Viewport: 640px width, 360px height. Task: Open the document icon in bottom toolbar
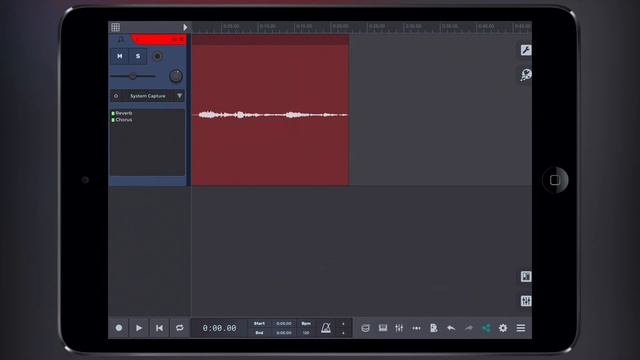tap(433, 328)
